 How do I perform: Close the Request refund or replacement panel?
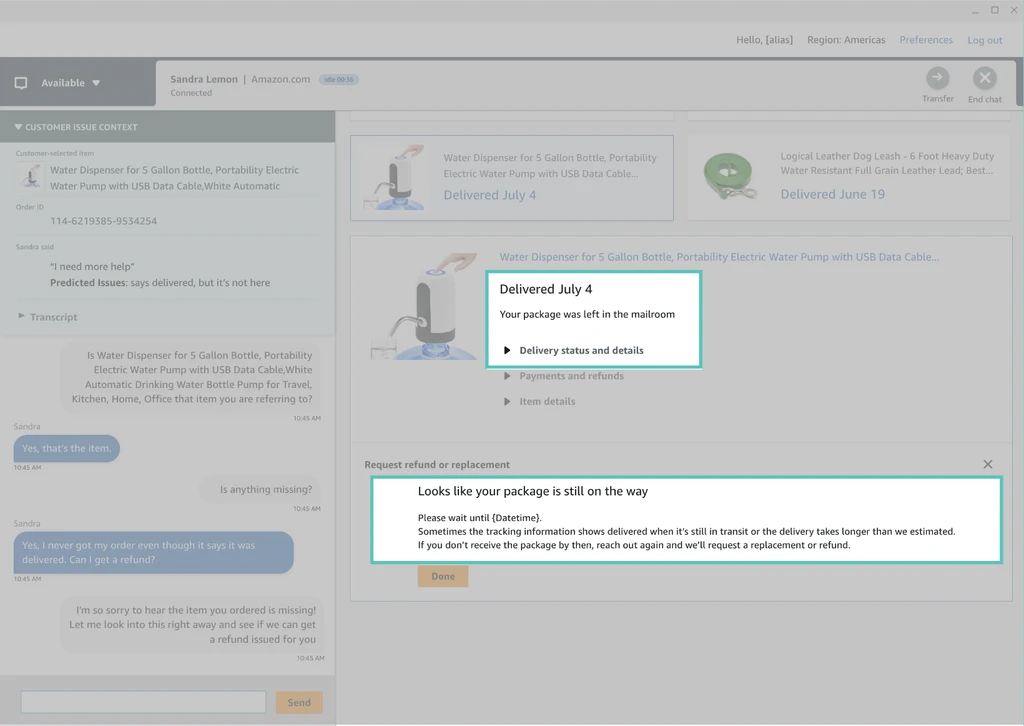pos(987,464)
